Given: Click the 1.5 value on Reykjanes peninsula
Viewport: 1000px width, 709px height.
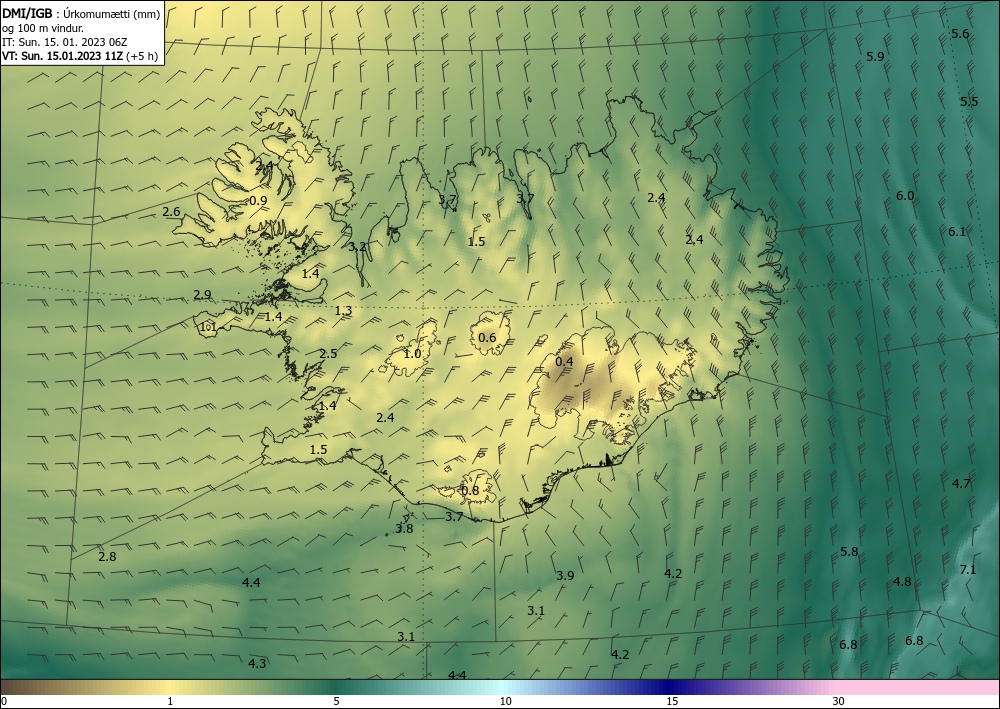Looking at the screenshot, I should [318, 450].
